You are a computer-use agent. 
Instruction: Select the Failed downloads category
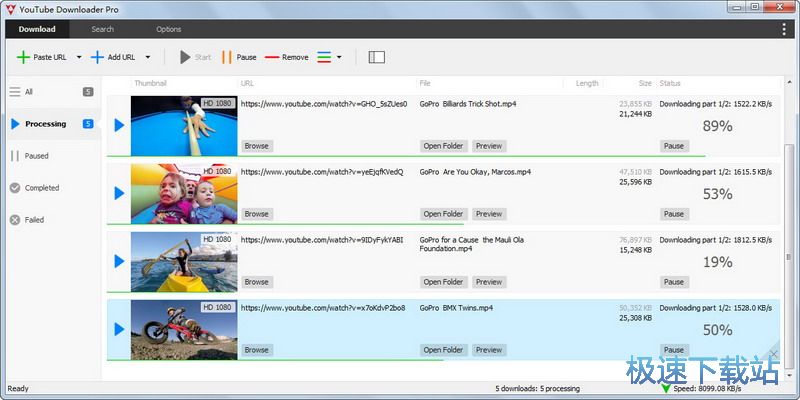click(34, 220)
